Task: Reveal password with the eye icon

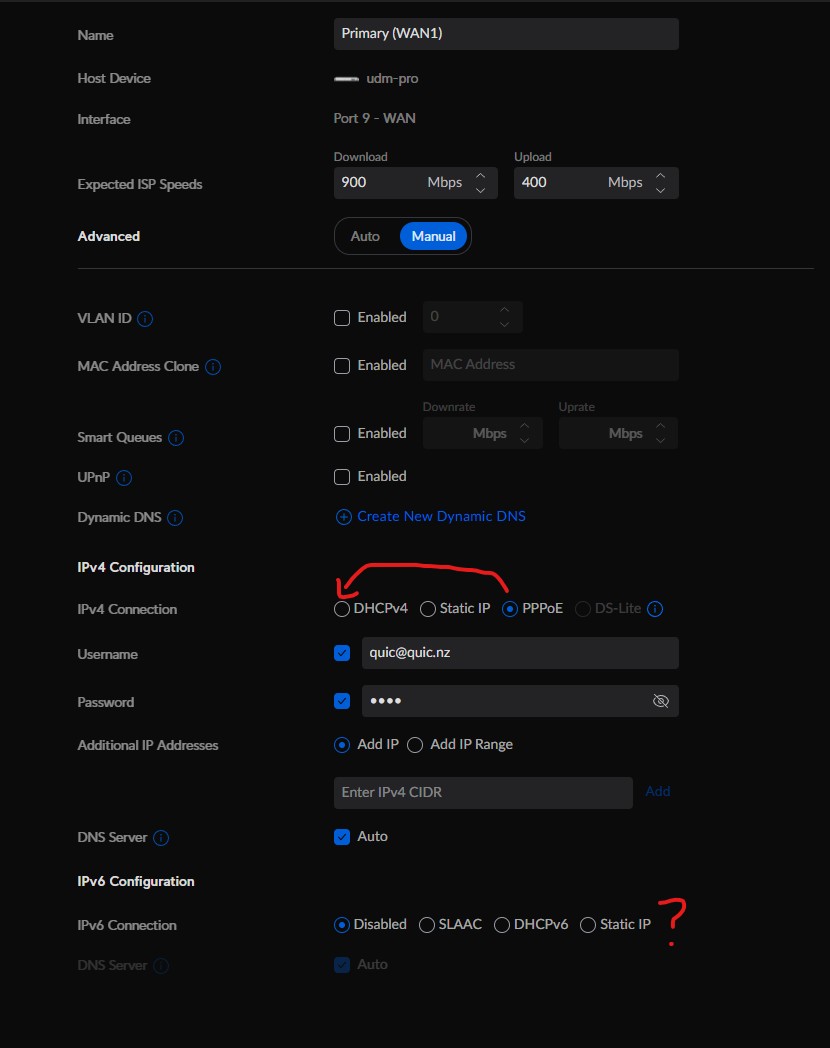Action: (660, 700)
